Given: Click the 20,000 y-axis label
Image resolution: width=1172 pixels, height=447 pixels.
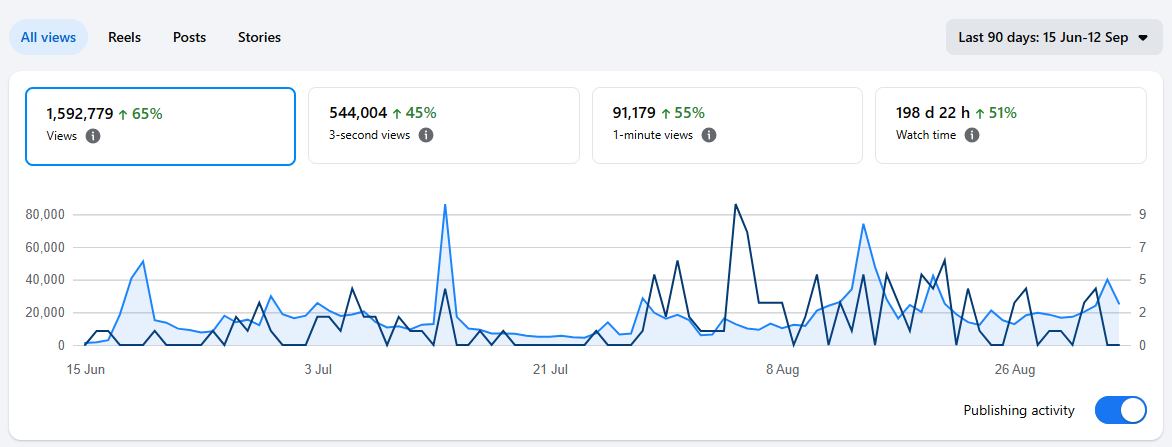Looking at the screenshot, I should pos(46,313).
